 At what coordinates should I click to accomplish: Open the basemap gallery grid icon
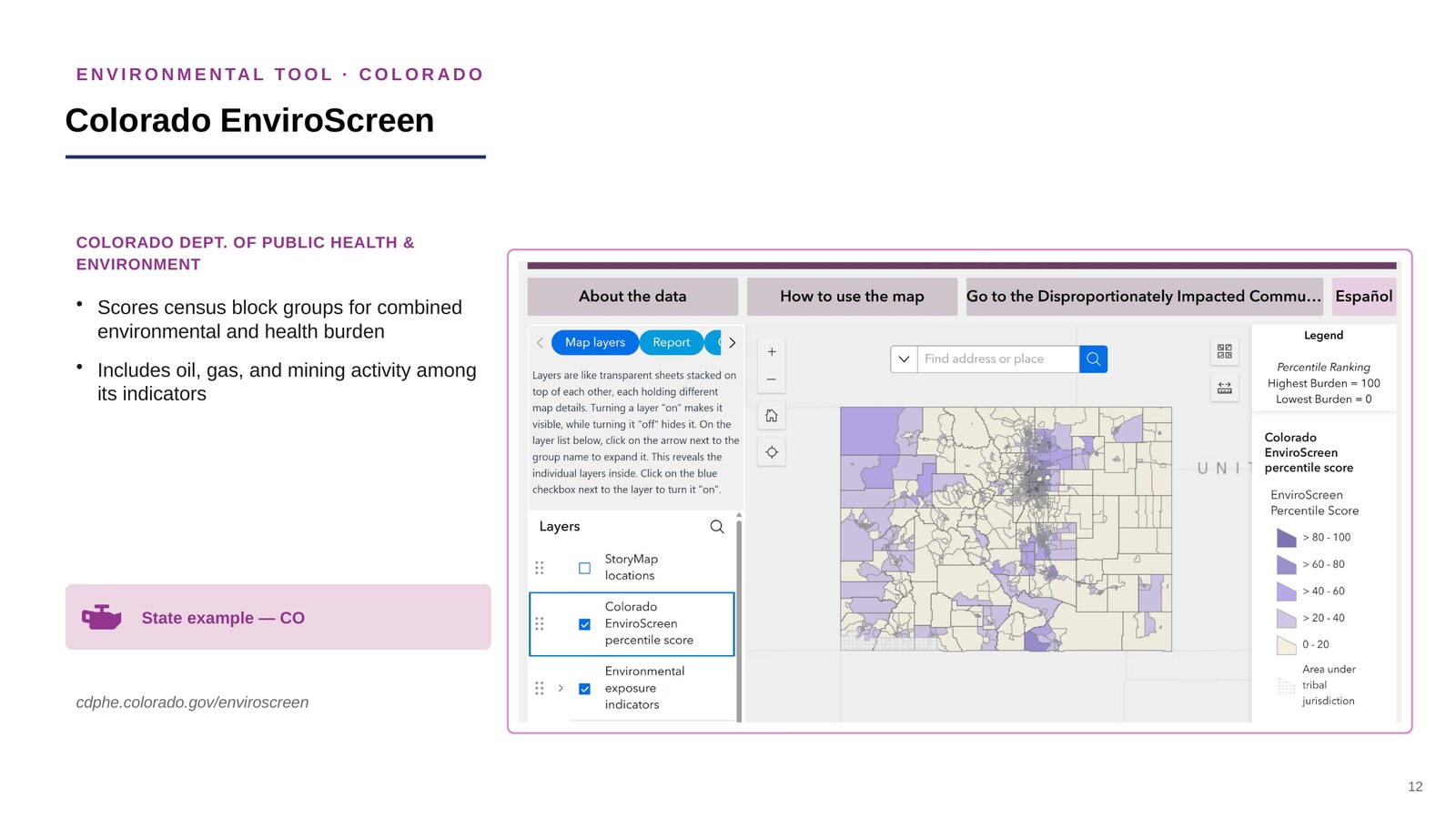point(1225,350)
